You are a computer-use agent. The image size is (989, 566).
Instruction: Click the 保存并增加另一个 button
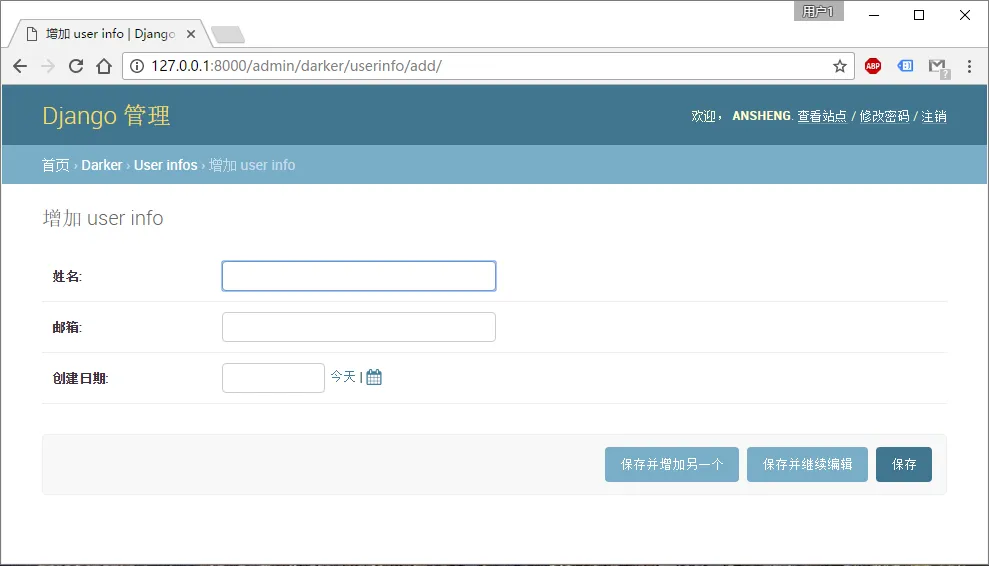672,464
